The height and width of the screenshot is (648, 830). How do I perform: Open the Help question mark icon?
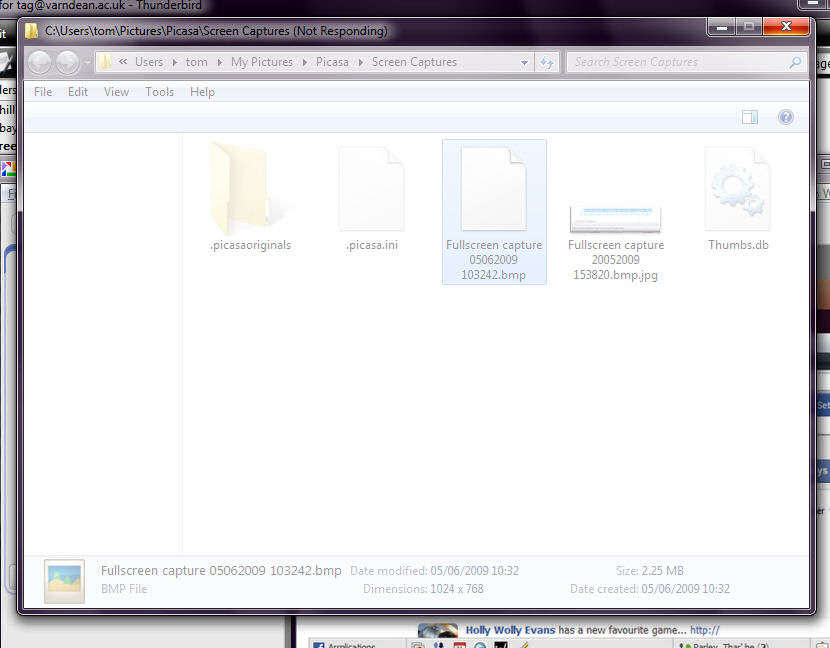pos(786,118)
